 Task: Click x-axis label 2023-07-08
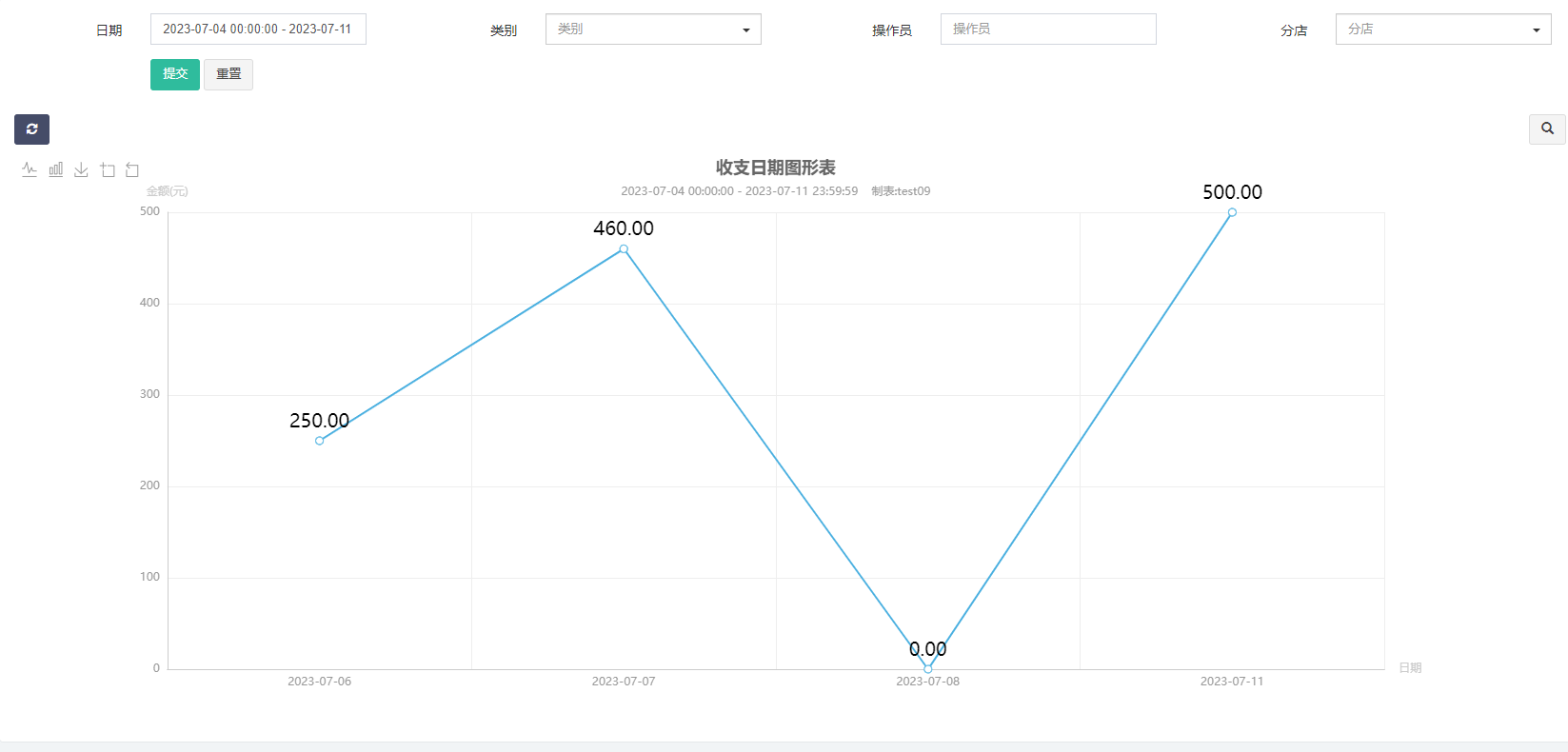(928, 682)
